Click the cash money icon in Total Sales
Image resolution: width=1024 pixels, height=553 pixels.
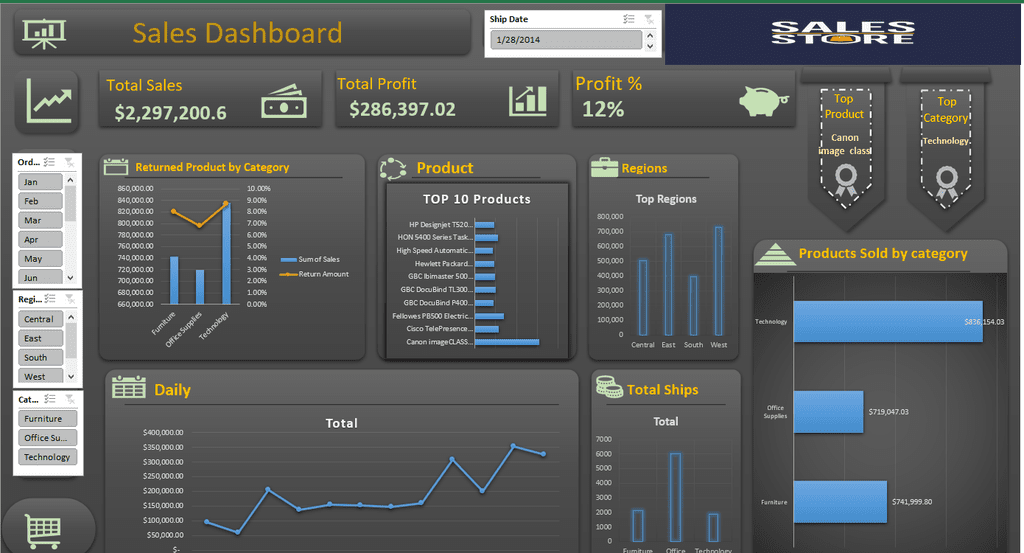284,101
